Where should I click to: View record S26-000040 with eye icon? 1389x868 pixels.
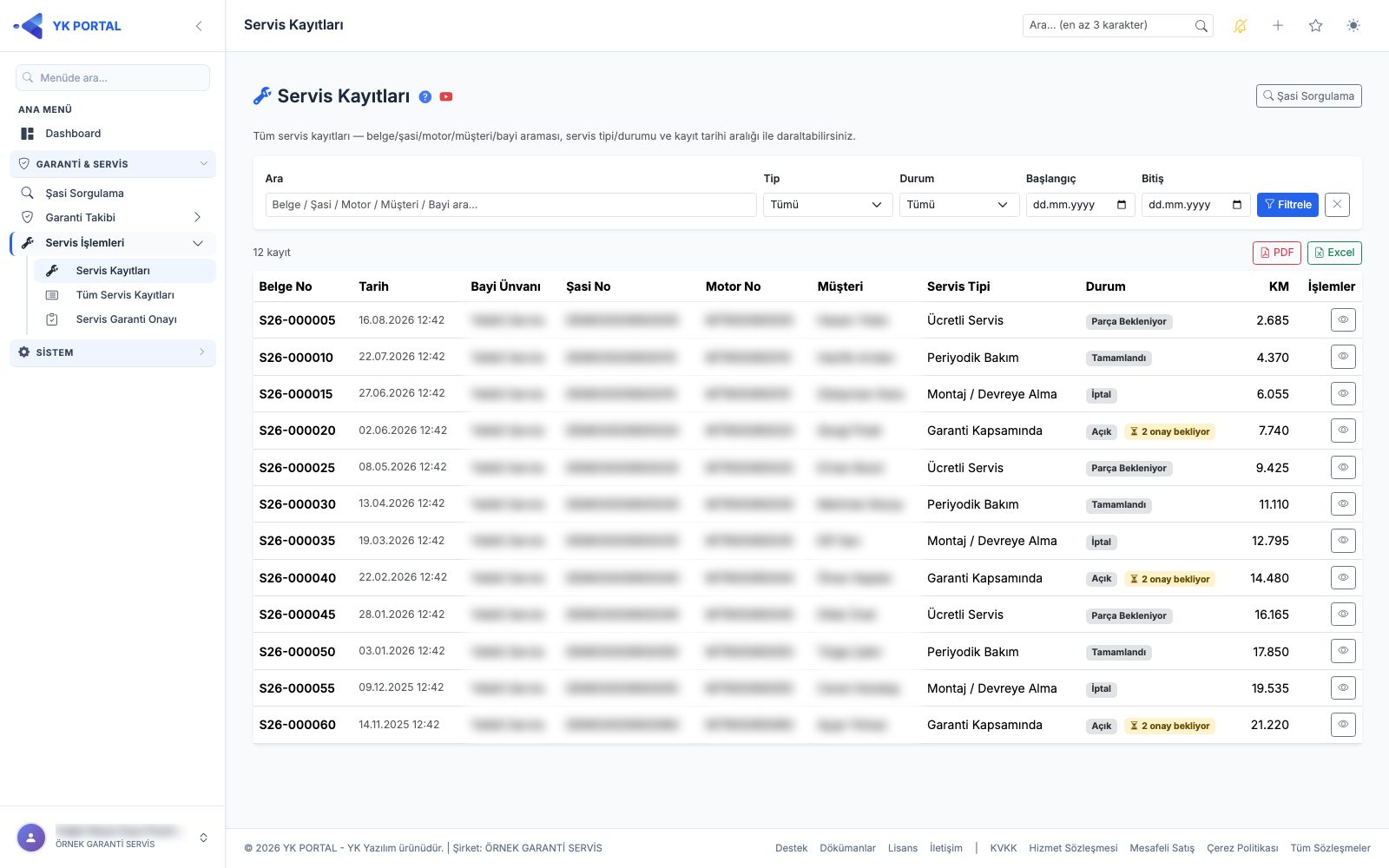click(1343, 578)
